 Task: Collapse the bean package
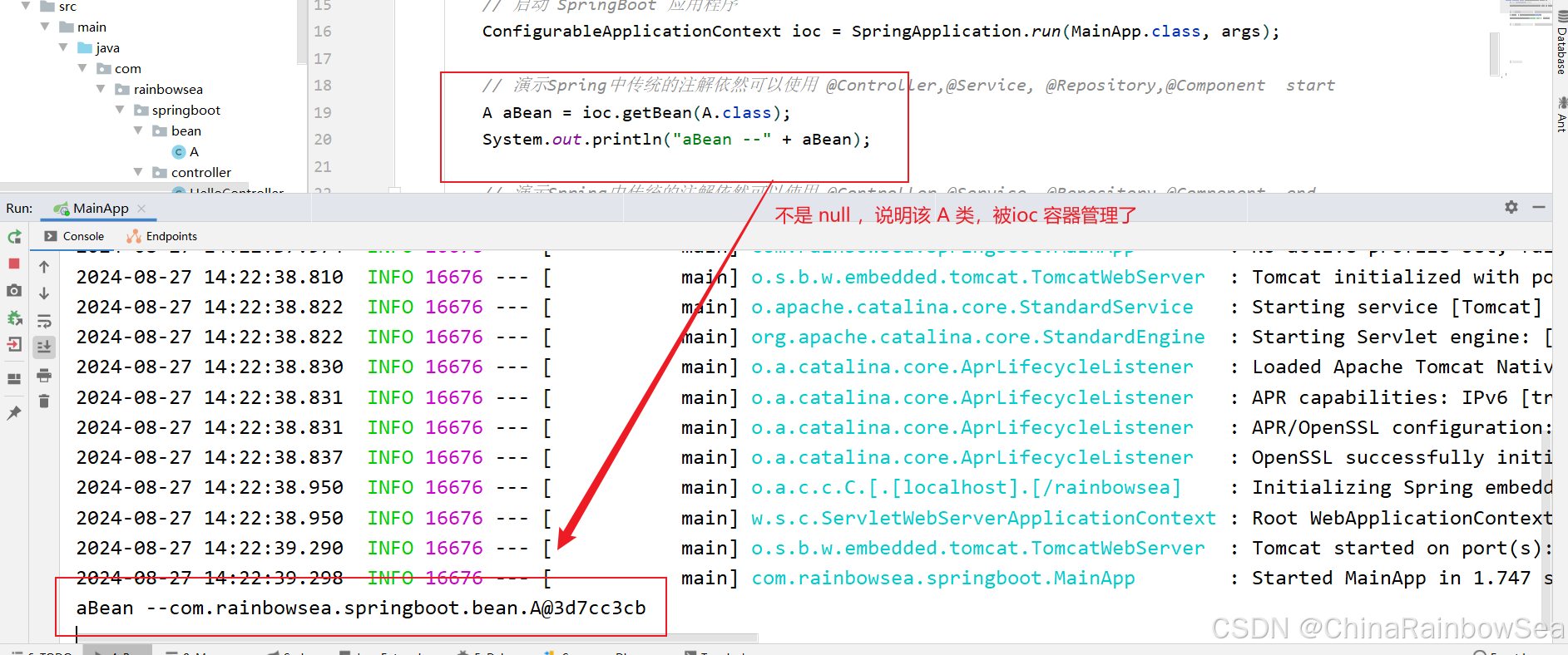[138, 131]
